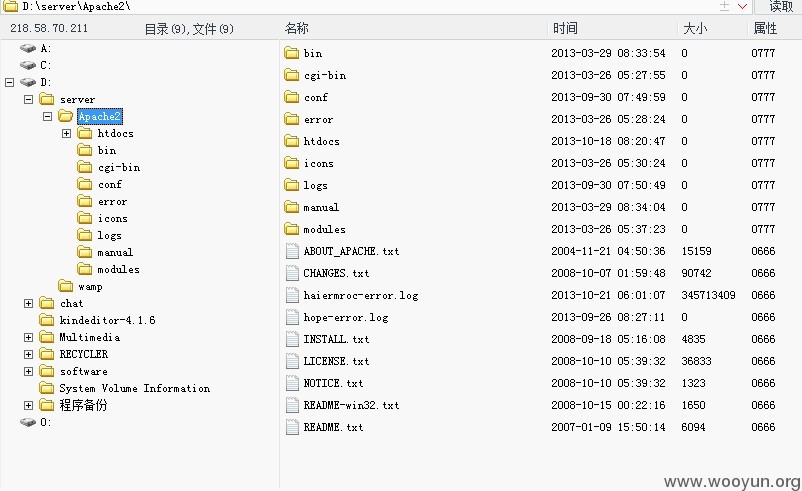The image size is (802, 491).
Task: Click the LICENSE.txt file icon
Action: click(x=292, y=361)
